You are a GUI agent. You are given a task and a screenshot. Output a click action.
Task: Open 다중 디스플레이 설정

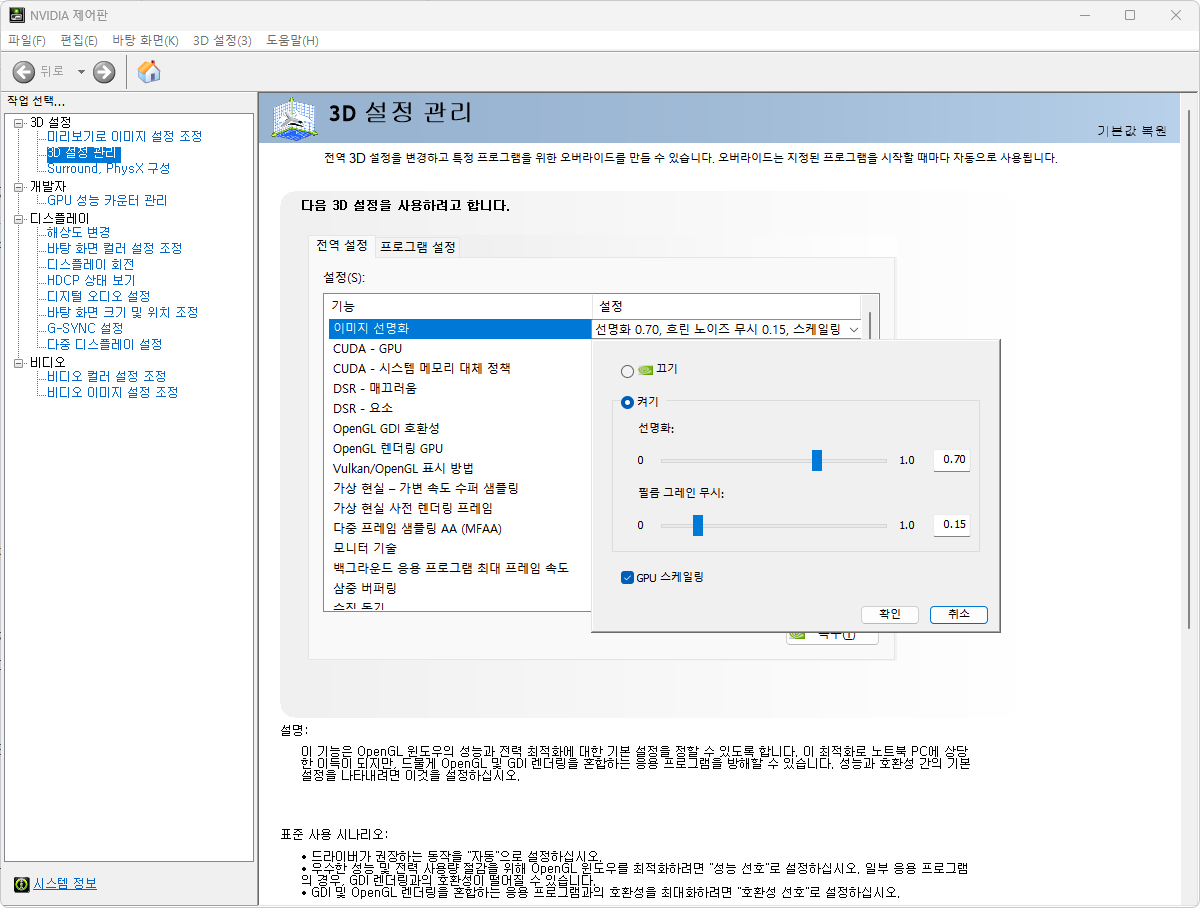[105, 345]
